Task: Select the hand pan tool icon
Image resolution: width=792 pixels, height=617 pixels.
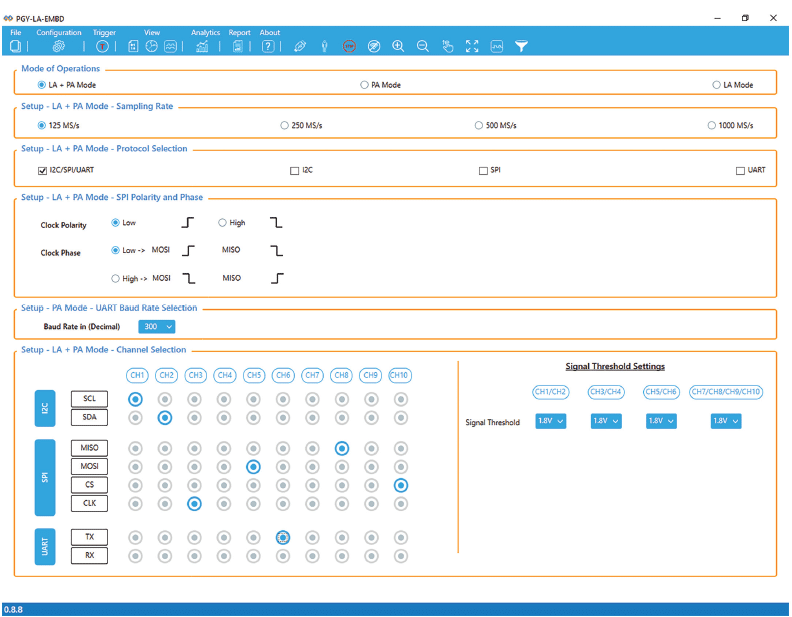Action: coord(448,46)
